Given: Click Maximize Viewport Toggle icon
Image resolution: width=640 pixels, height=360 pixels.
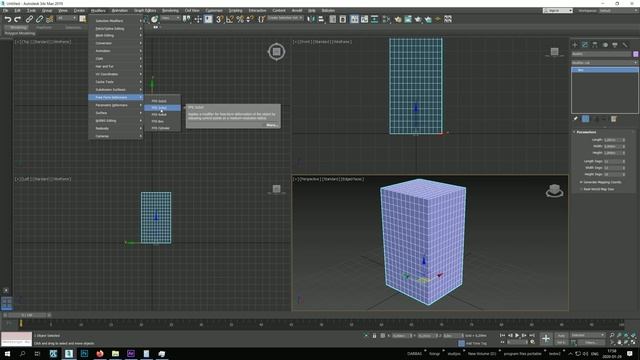Looking at the screenshot, I should pyautogui.click(x=633, y=342).
